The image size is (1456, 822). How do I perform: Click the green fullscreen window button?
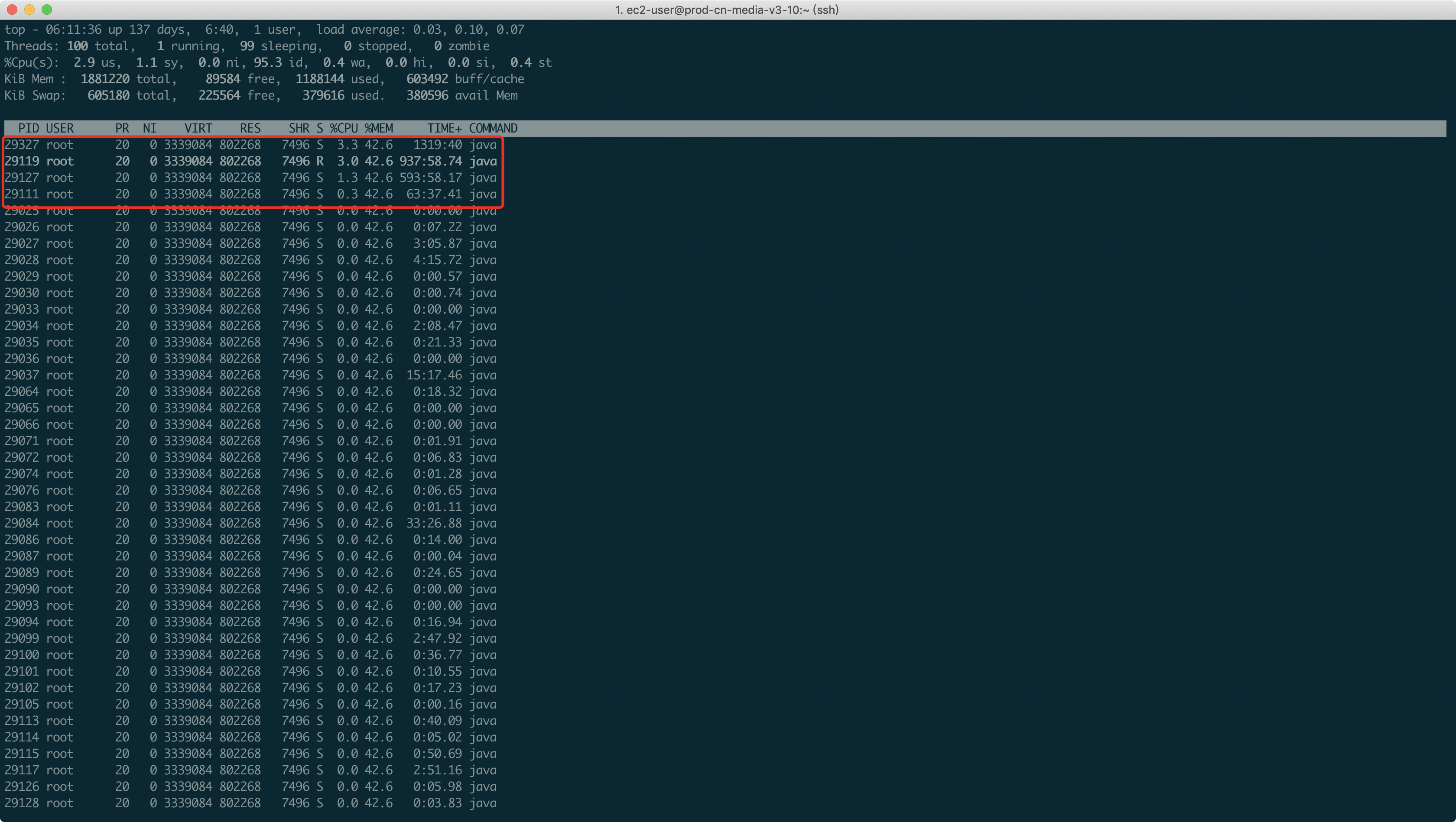click(47, 10)
